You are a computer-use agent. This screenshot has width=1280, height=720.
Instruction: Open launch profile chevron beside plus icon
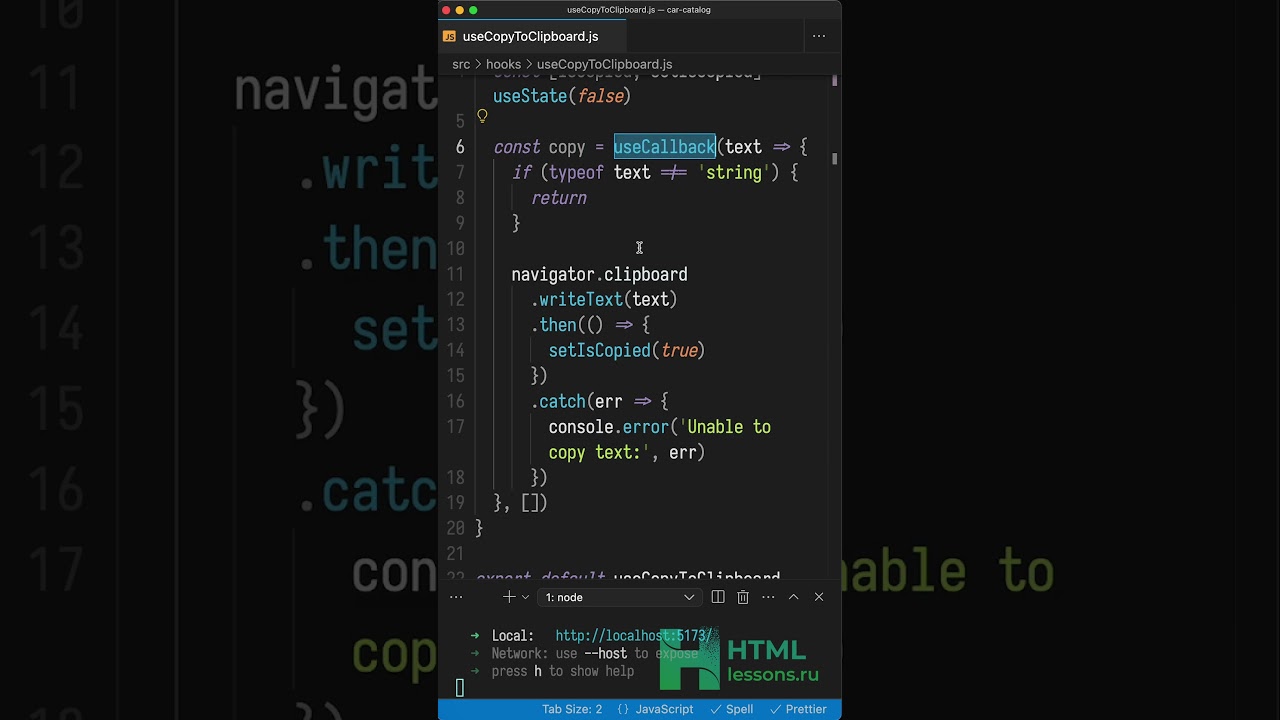click(x=525, y=597)
